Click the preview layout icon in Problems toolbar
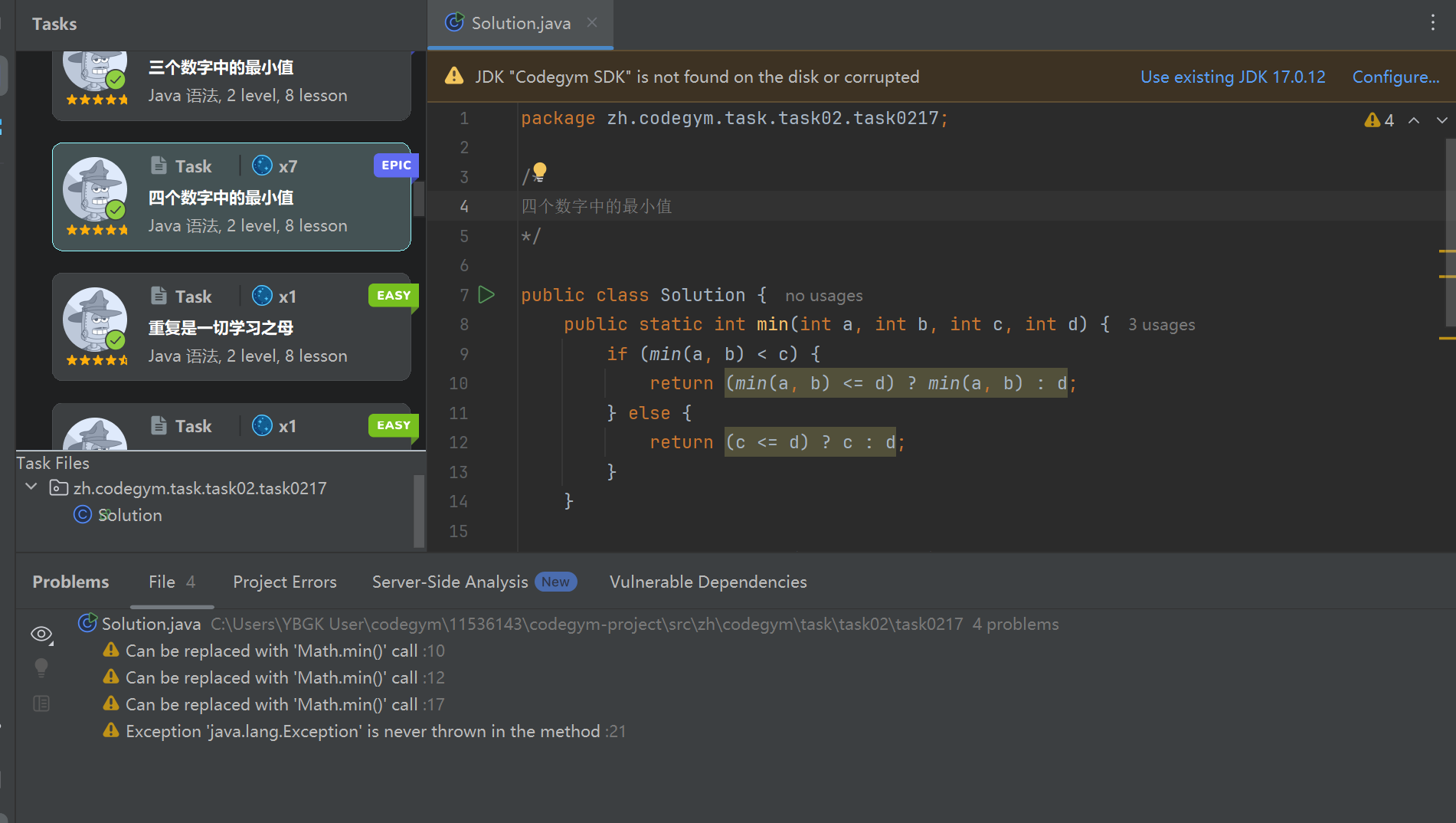The image size is (1456, 823). [41, 703]
